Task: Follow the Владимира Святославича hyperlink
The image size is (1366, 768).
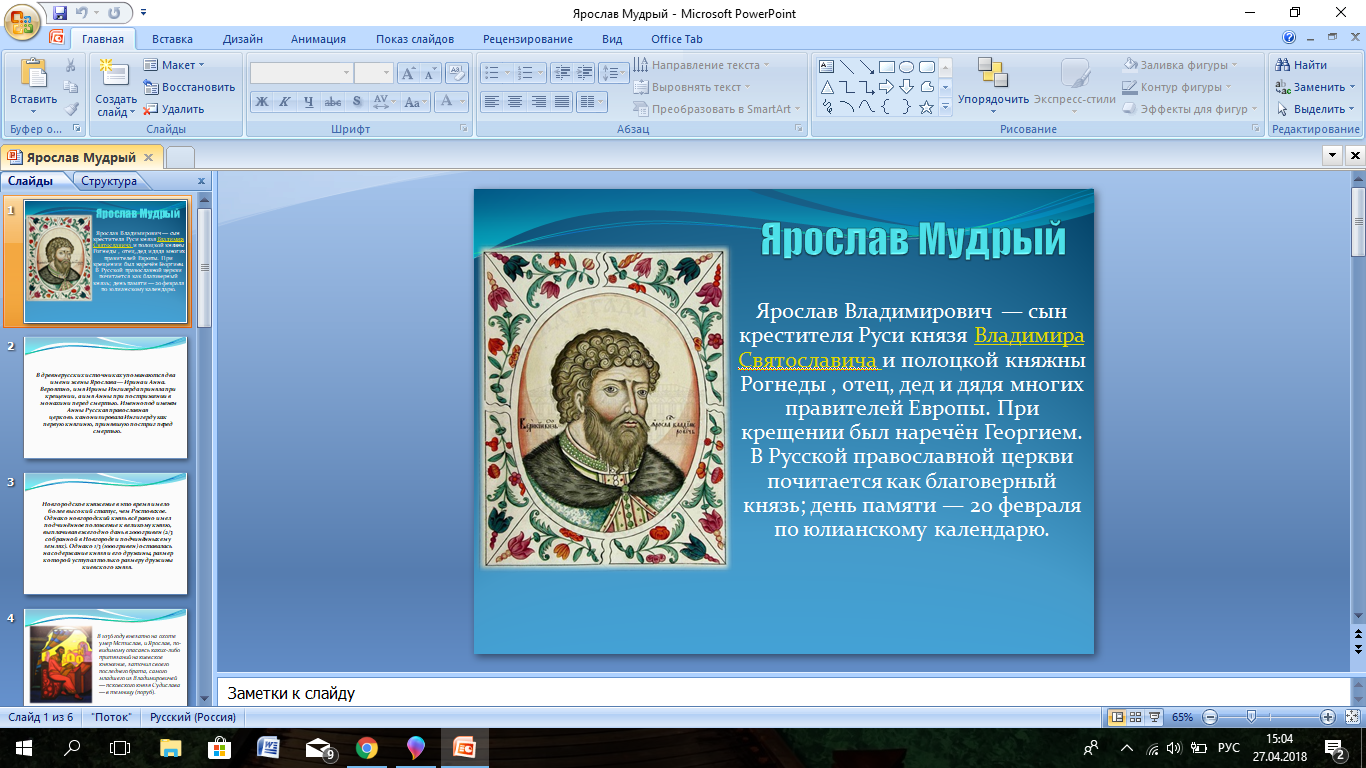Action: coord(911,347)
